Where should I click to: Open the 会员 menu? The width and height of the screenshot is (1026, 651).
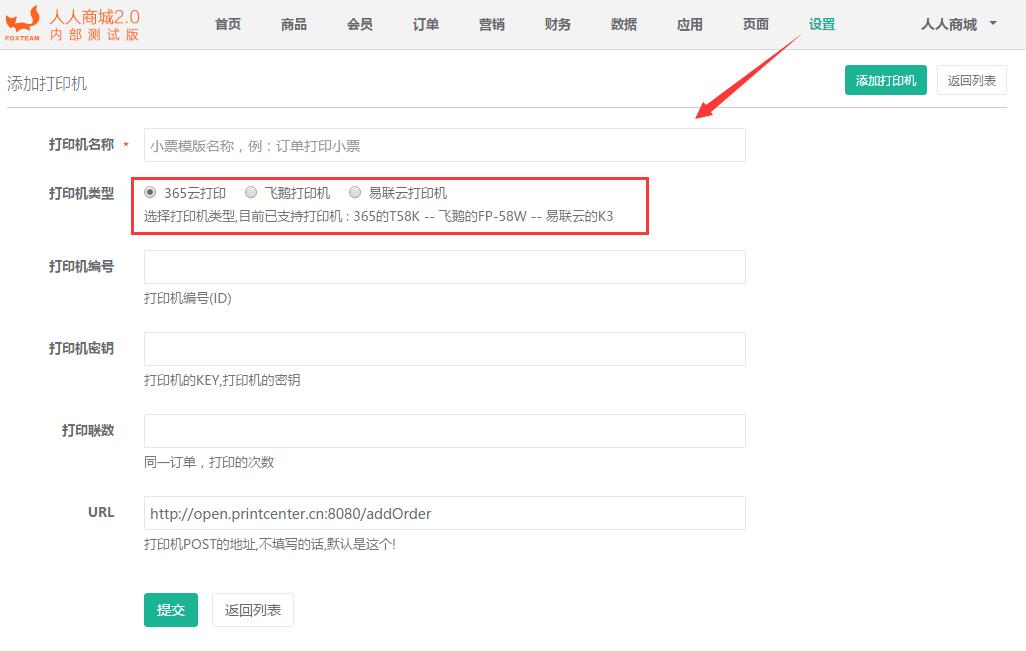point(360,24)
